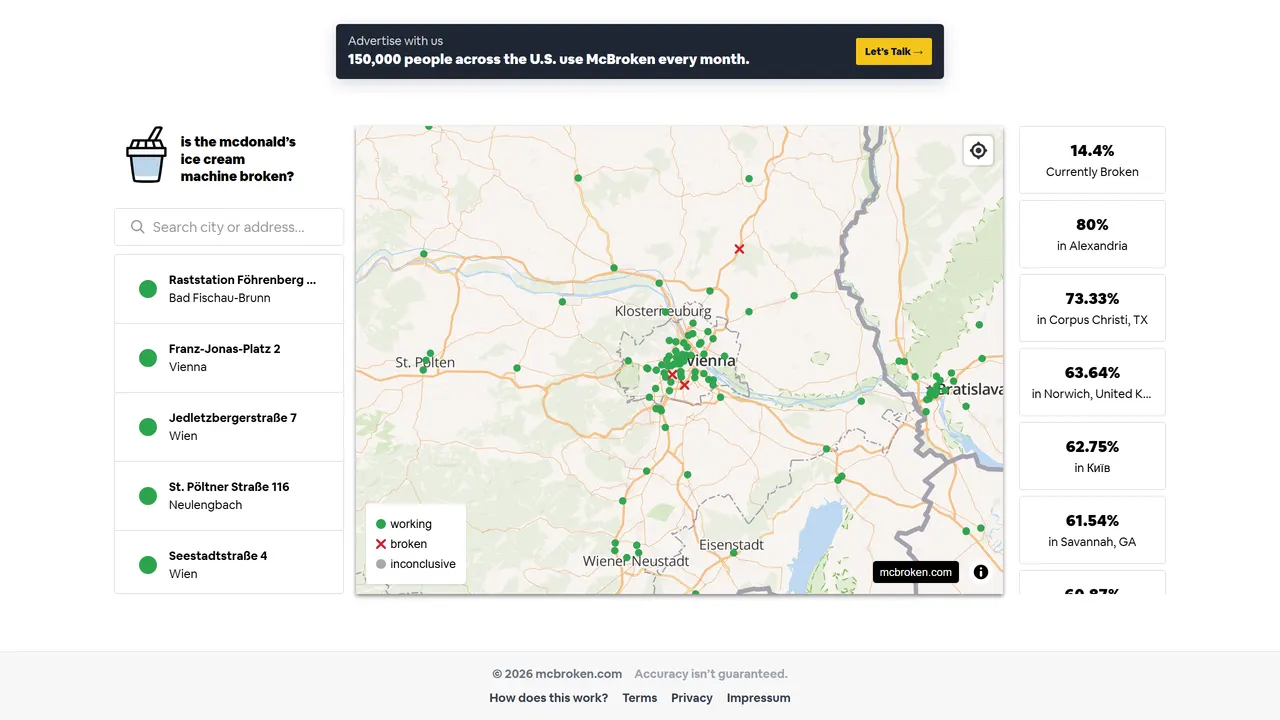Click the © 2026 mcbroken.com footer text
The width and height of the screenshot is (1280, 720).
557,674
